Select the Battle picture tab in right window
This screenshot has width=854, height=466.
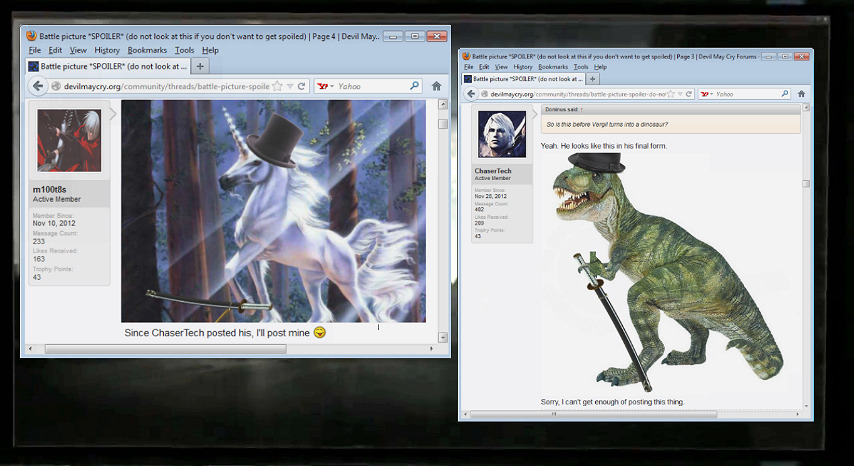[523, 79]
